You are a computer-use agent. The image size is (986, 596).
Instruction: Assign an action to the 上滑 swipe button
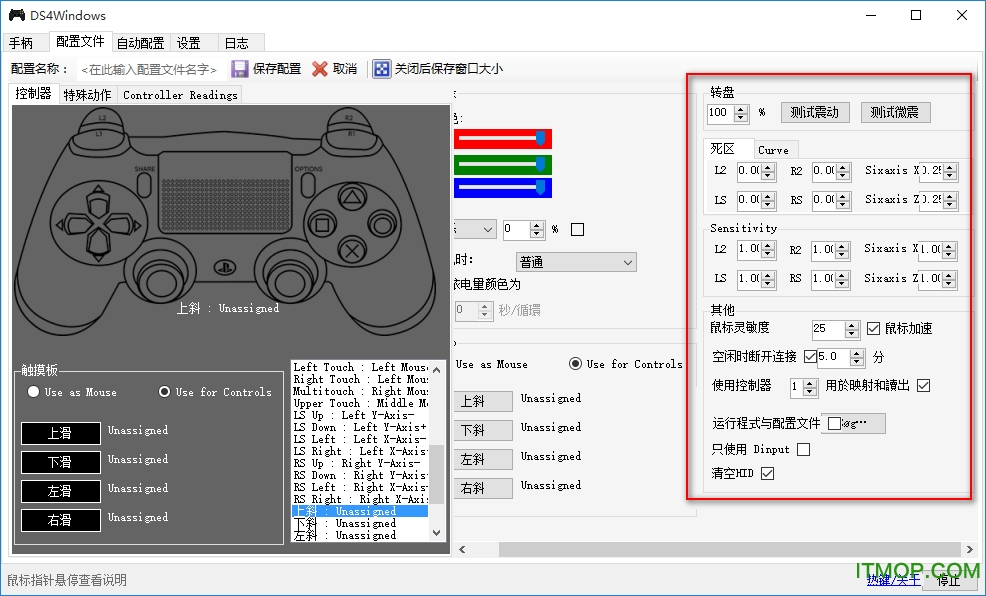[x=59, y=433]
